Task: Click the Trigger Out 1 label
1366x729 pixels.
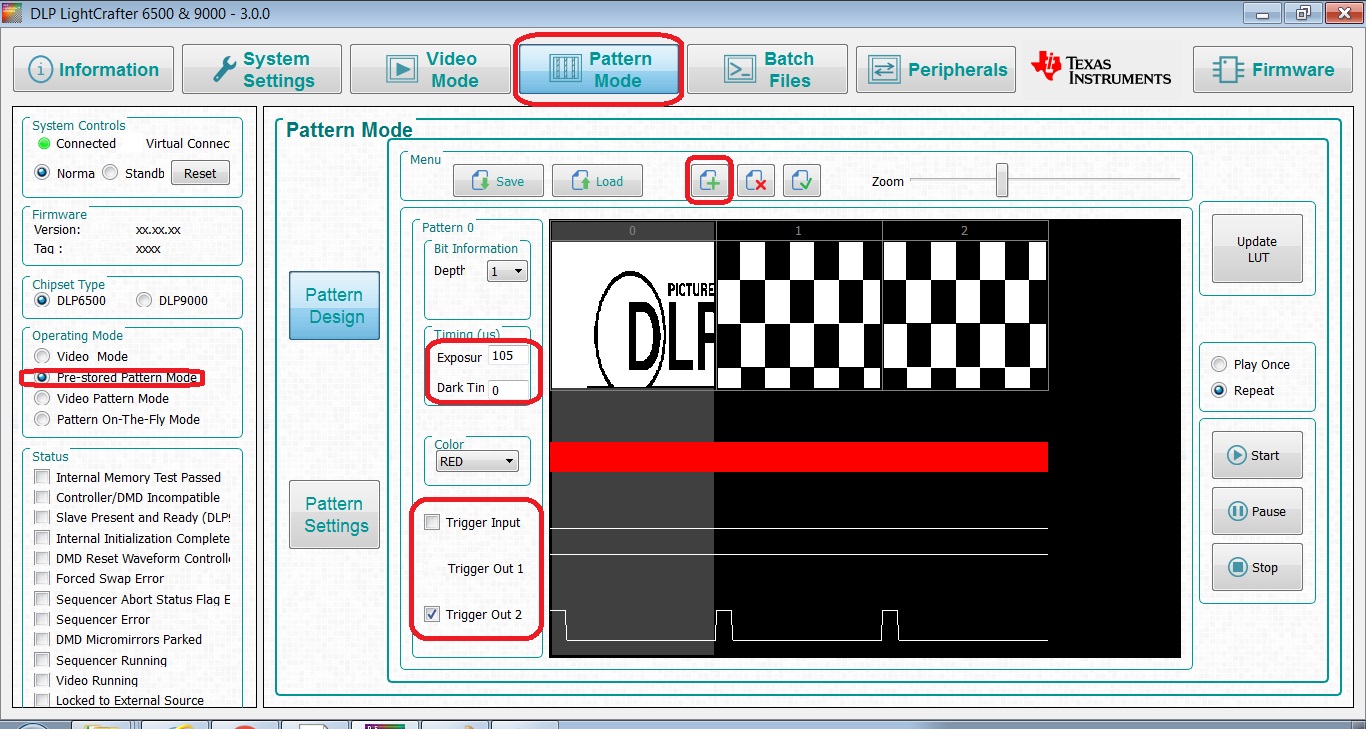Action: 485,568
